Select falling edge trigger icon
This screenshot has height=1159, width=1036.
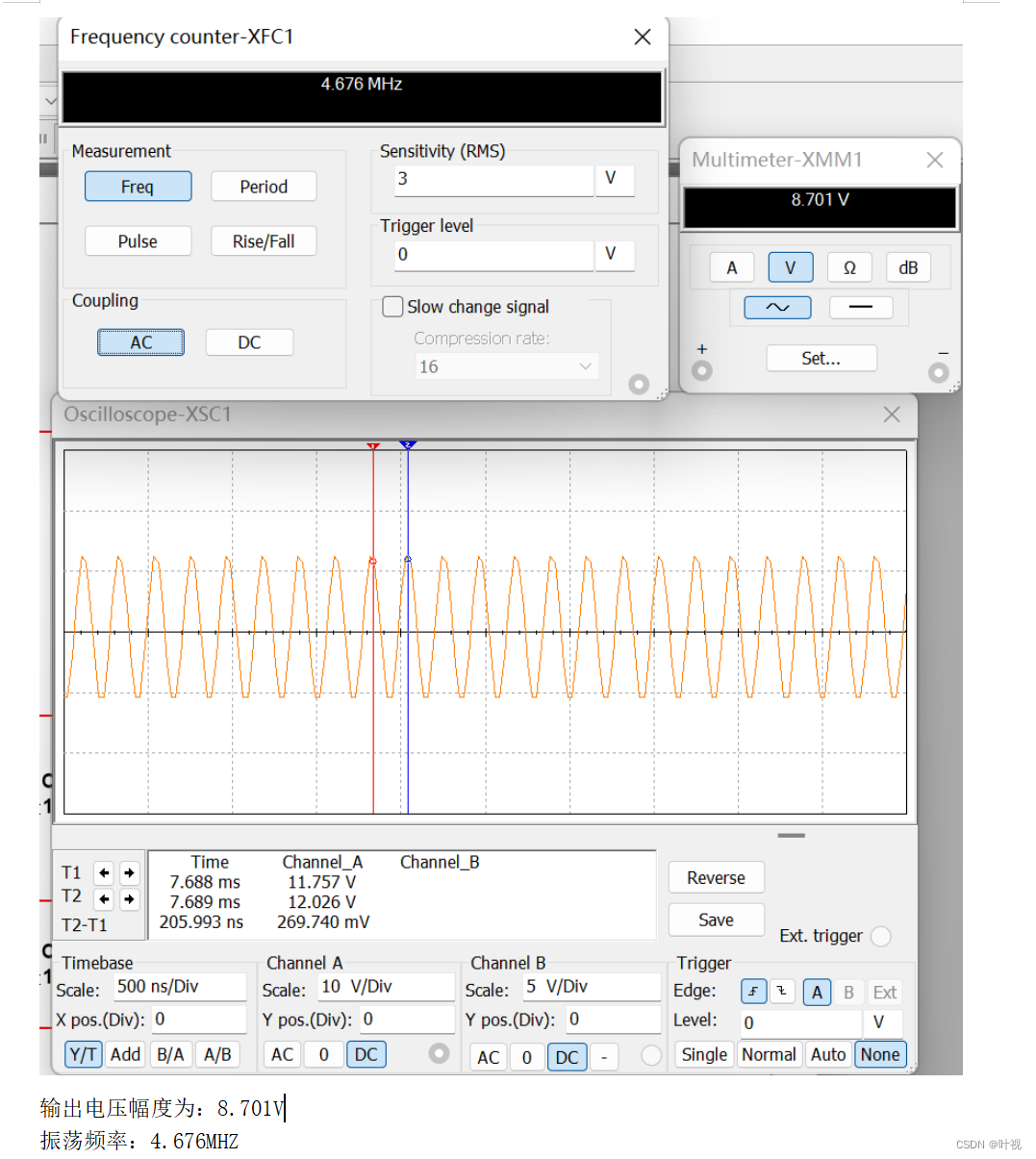tap(782, 992)
